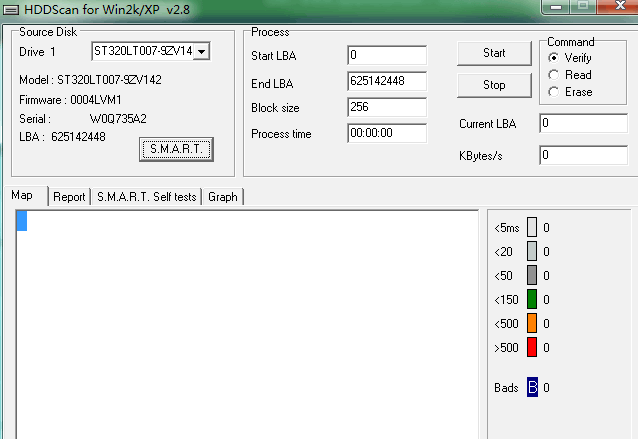
Task: Open the Drive selection dropdown arrow
Action: pos(201,52)
